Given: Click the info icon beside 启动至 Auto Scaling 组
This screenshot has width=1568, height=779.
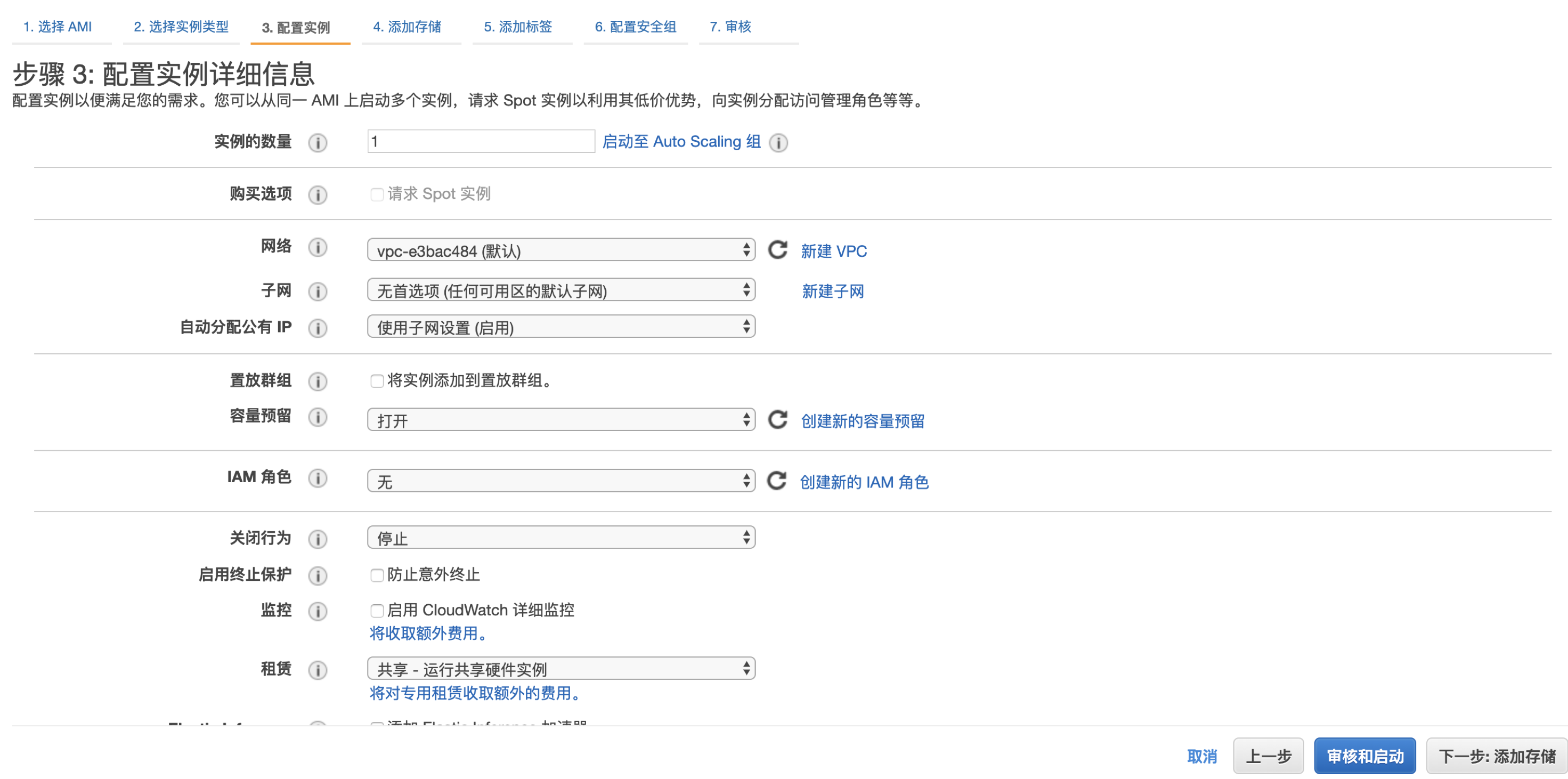Looking at the screenshot, I should 779,142.
